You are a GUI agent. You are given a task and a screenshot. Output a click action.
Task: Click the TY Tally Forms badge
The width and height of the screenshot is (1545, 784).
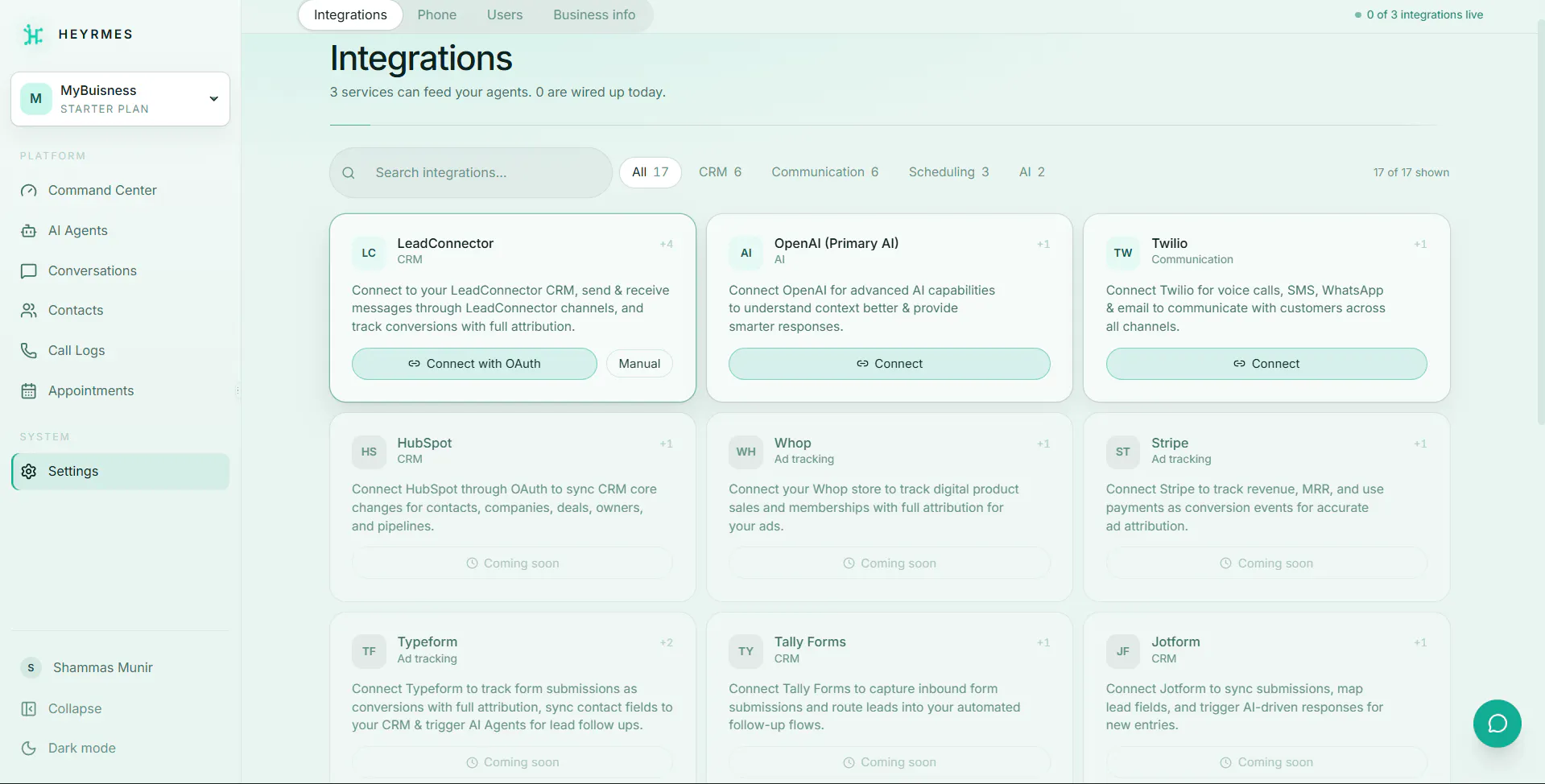746,651
